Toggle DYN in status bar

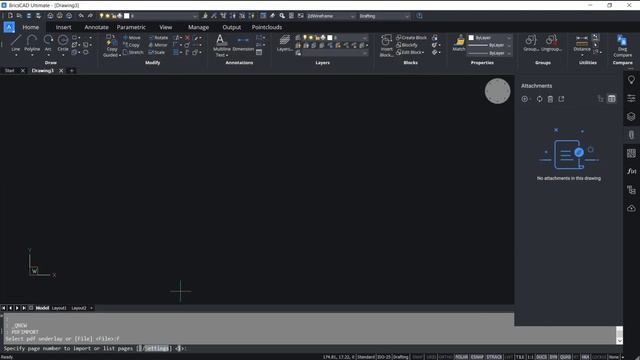[553, 357]
